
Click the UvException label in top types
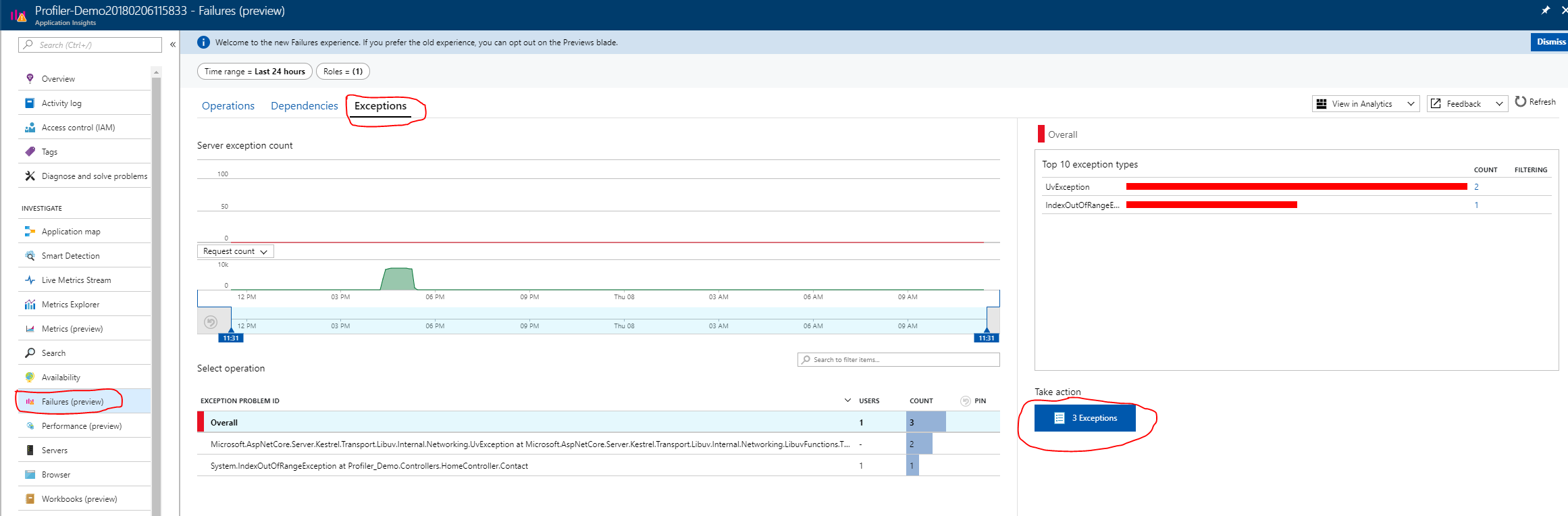[x=1067, y=187]
